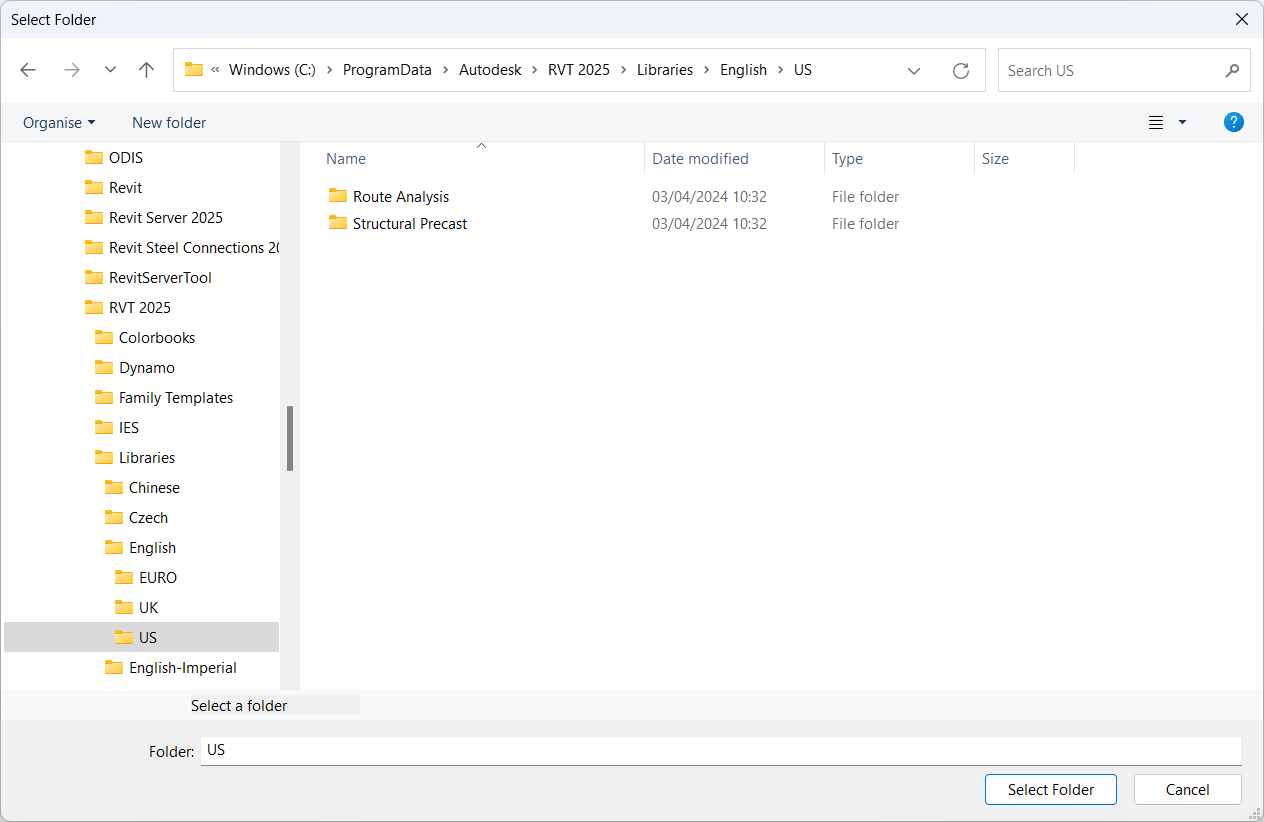
Task: Create a New folder
Action: pyautogui.click(x=169, y=122)
